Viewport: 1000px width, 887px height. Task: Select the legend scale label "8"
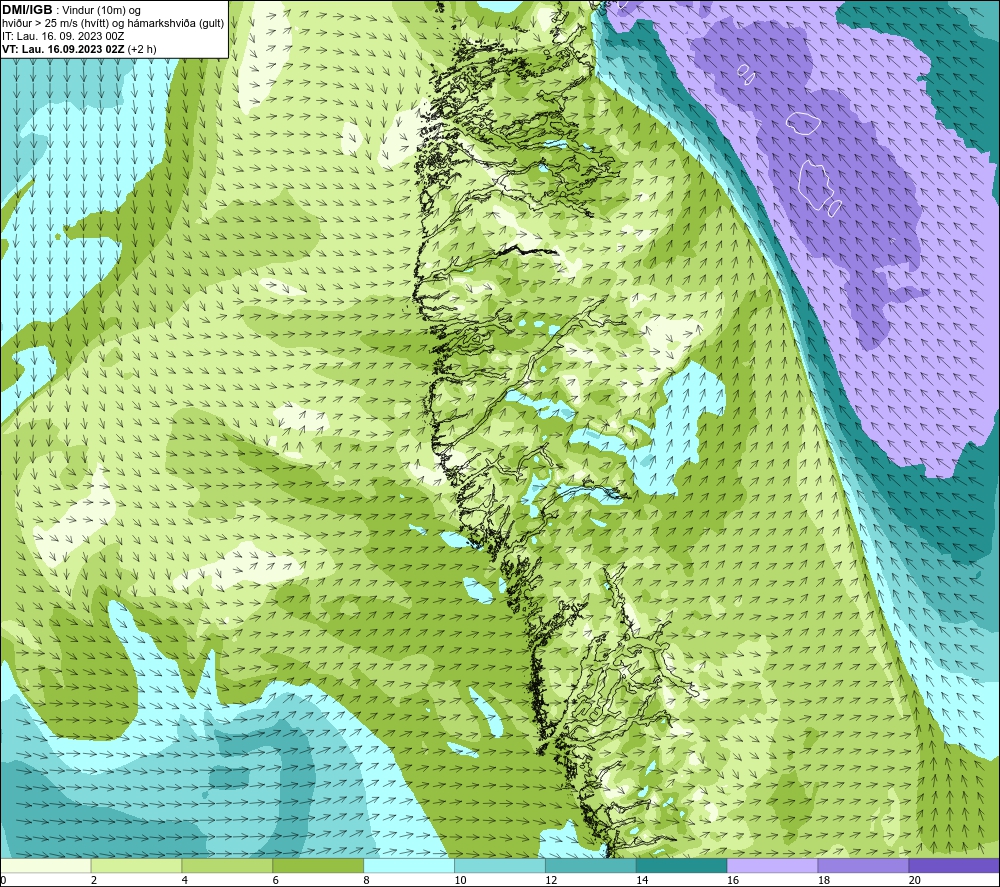coord(366,880)
